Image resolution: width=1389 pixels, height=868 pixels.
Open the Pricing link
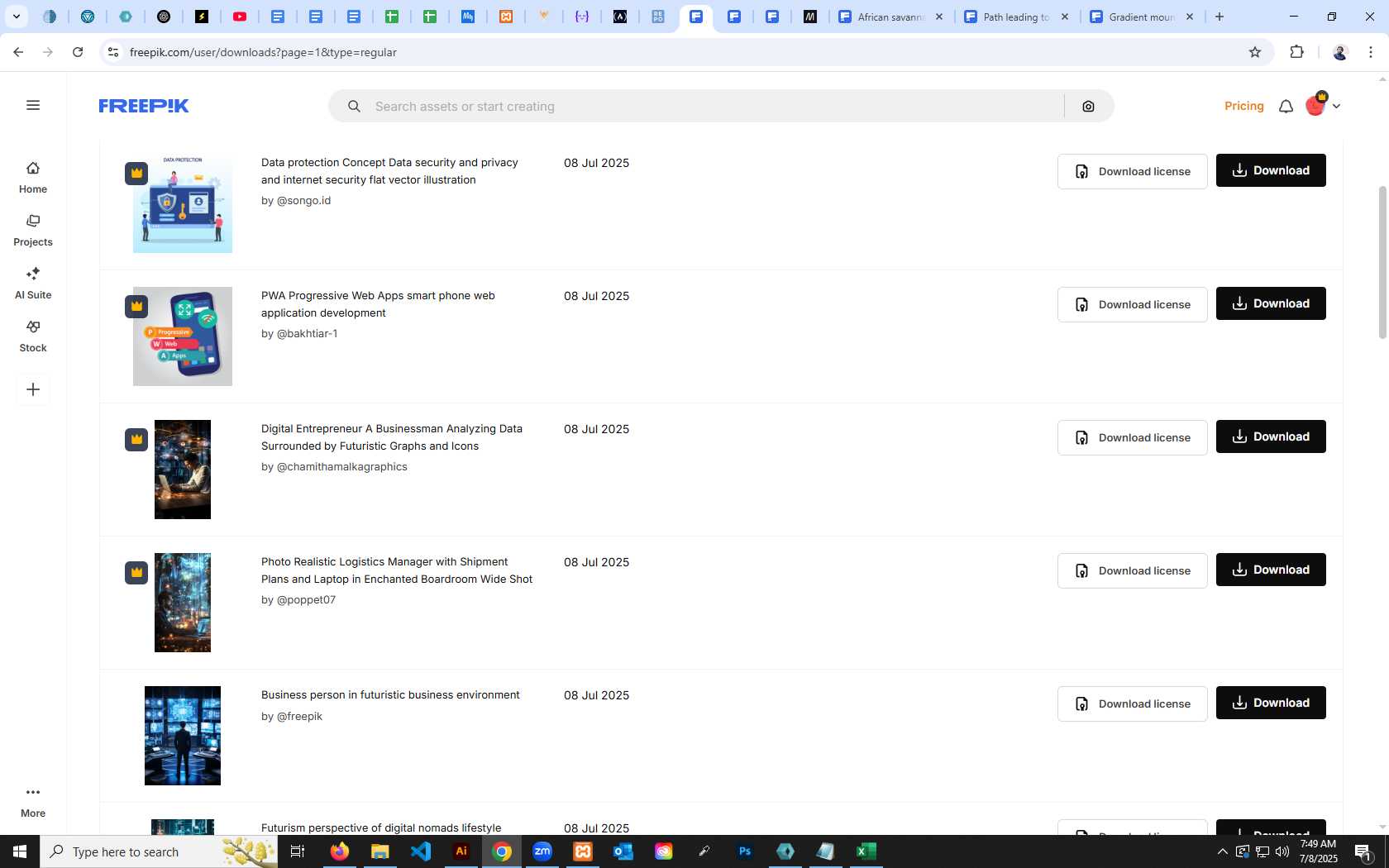(1243, 106)
